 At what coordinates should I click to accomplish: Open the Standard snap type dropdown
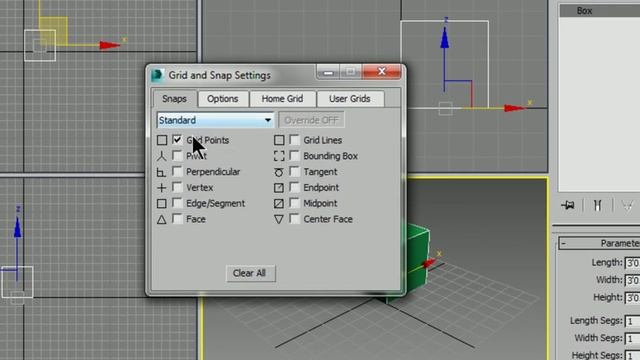point(215,120)
